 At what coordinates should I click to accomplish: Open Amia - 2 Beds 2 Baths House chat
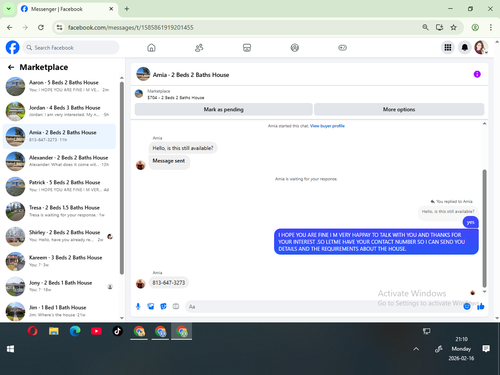pos(59,136)
